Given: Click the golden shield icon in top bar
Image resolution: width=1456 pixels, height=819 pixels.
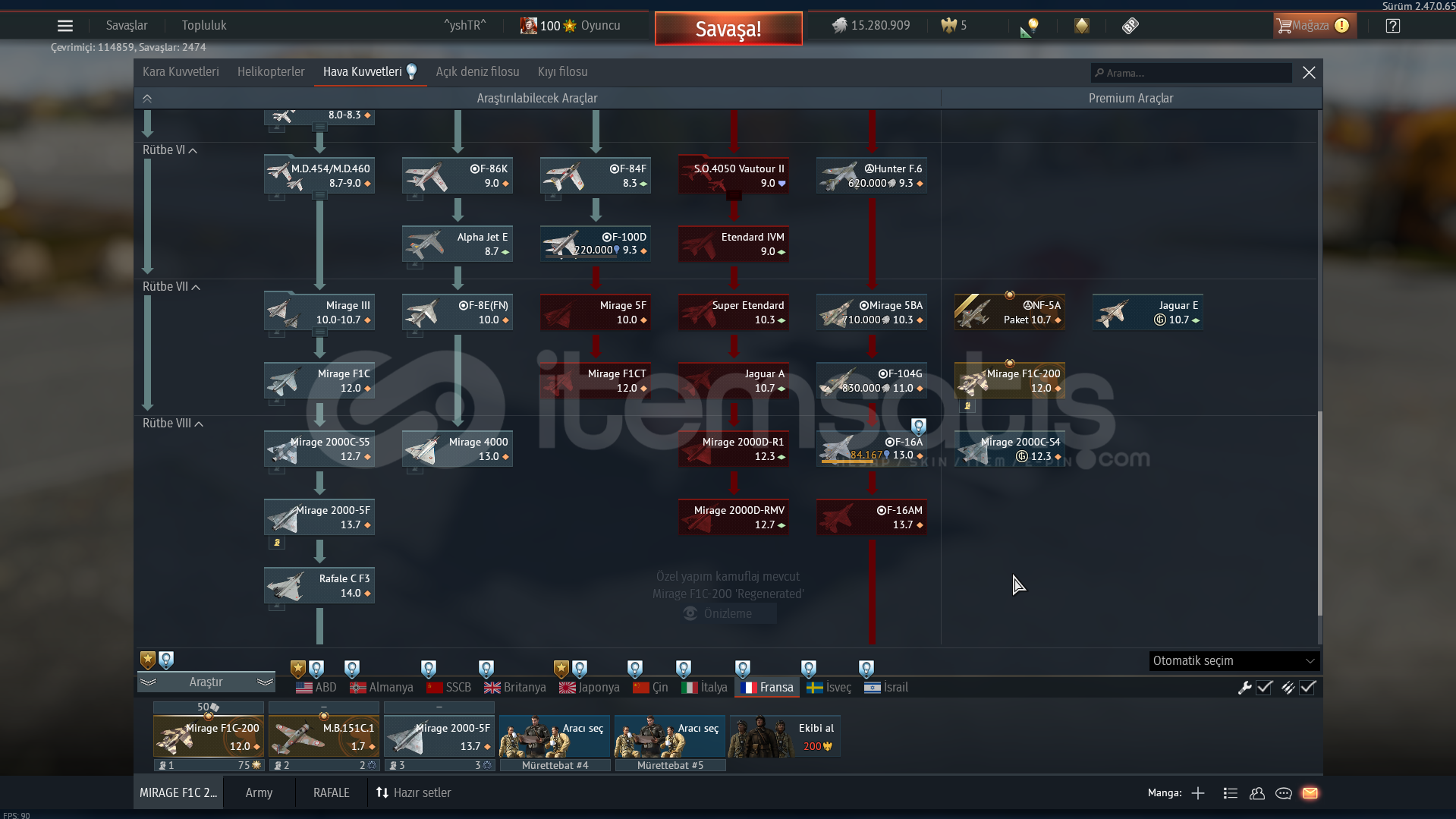Looking at the screenshot, I should click(1082, 26).
